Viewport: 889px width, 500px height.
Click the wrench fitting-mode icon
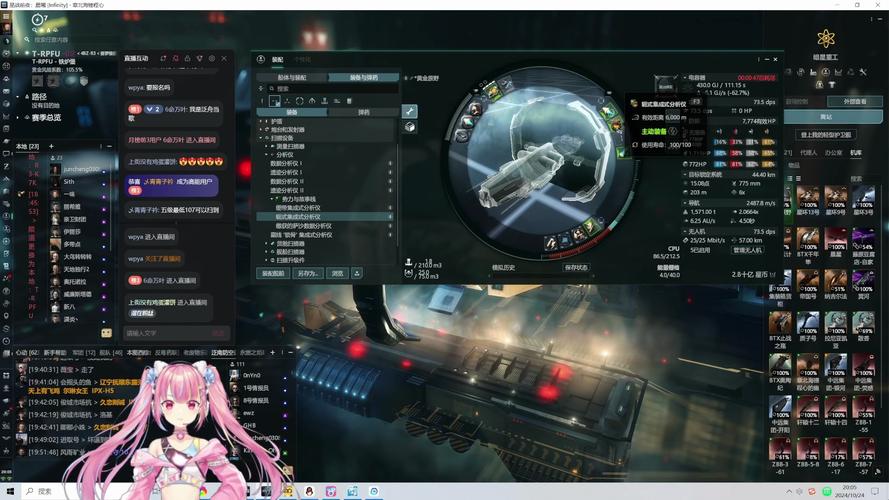409,111
